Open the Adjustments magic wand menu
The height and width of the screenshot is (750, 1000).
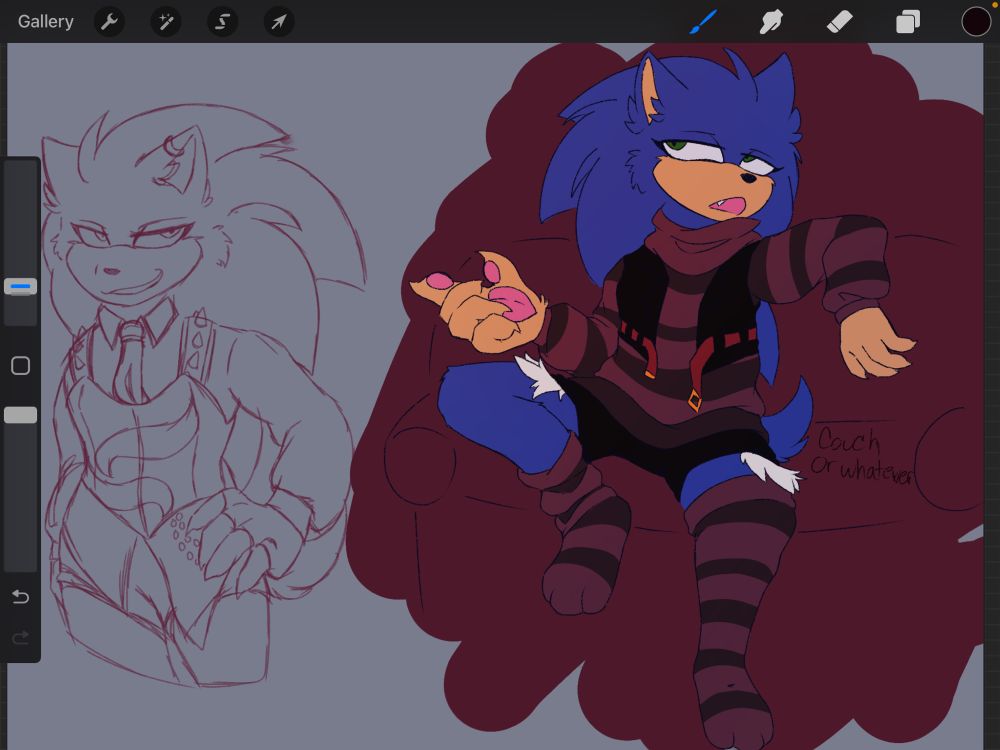coord(166,22)
